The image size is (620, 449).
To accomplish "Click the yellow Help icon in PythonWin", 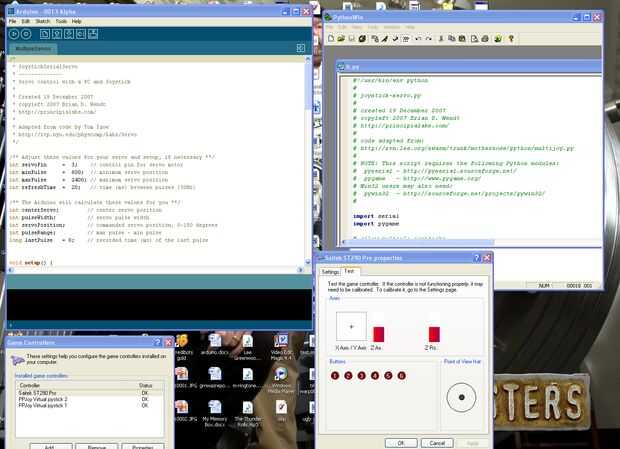I will coord(511,39).
